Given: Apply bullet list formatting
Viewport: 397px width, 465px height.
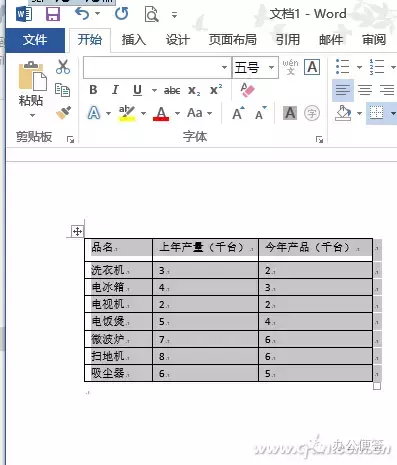Looking at the screenshot, I should tap(343, 67).
